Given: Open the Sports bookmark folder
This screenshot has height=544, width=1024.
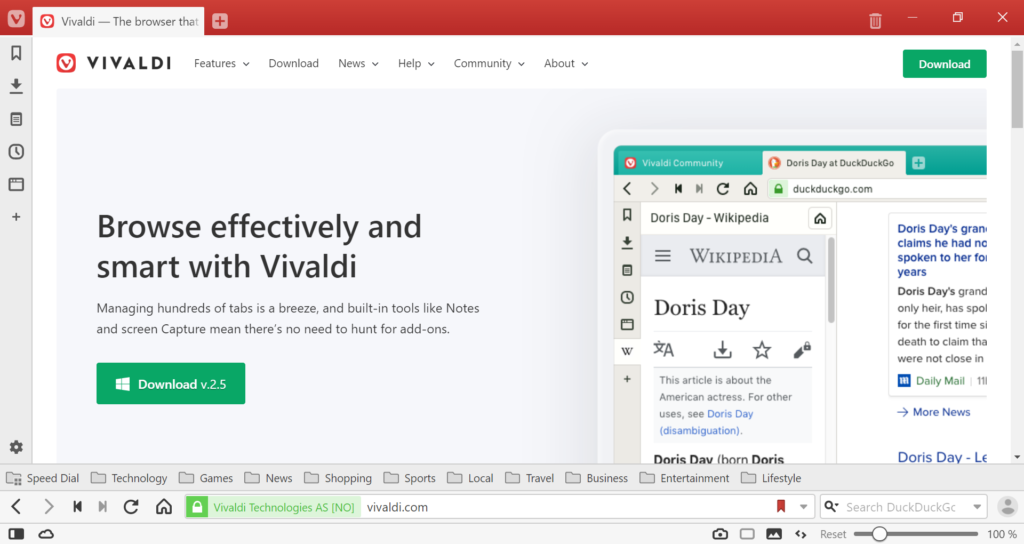Looking at the screenshot, I should [x=409, y=478].
